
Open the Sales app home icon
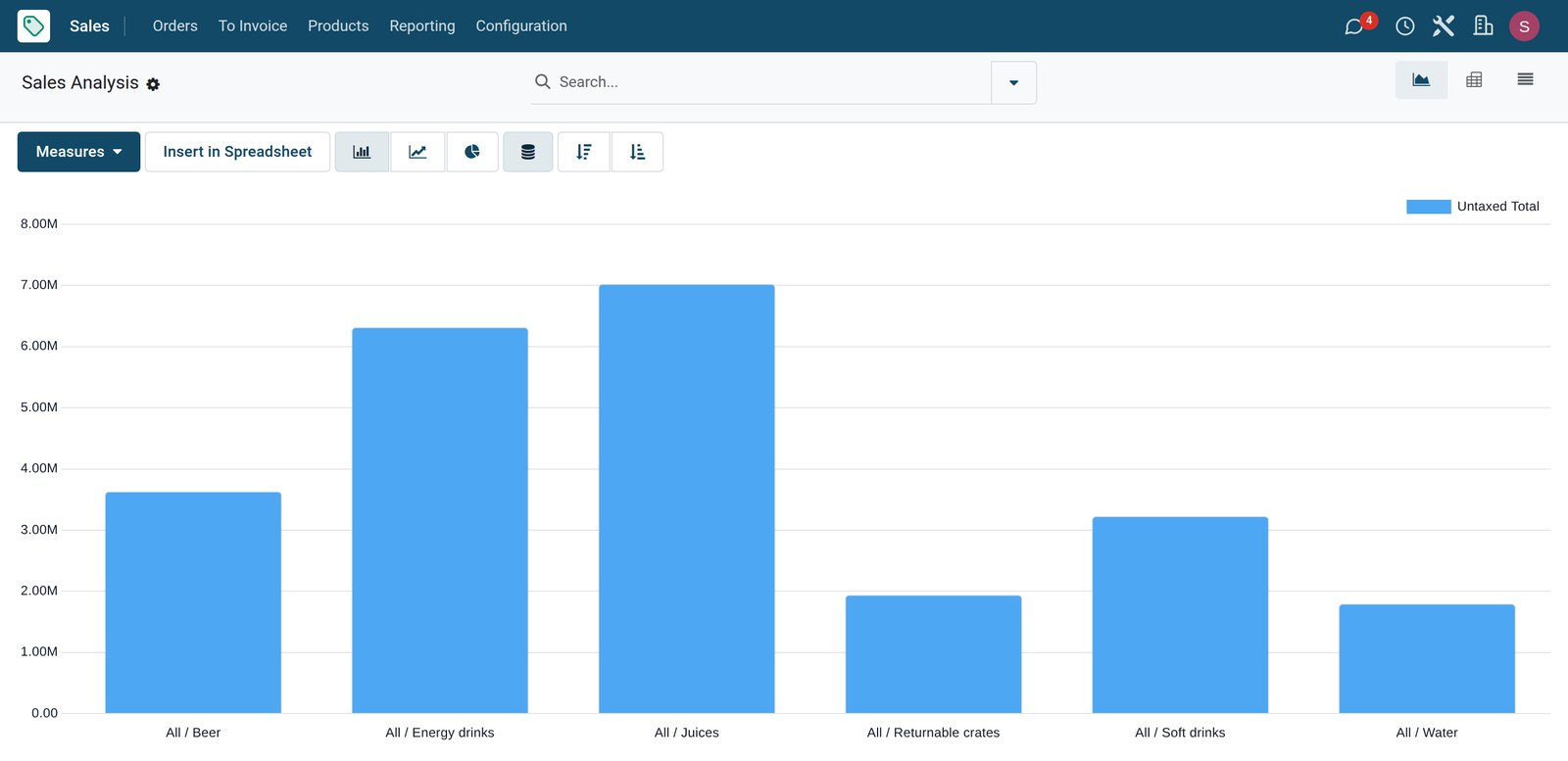pyautogui.click(x=33, y=25)
